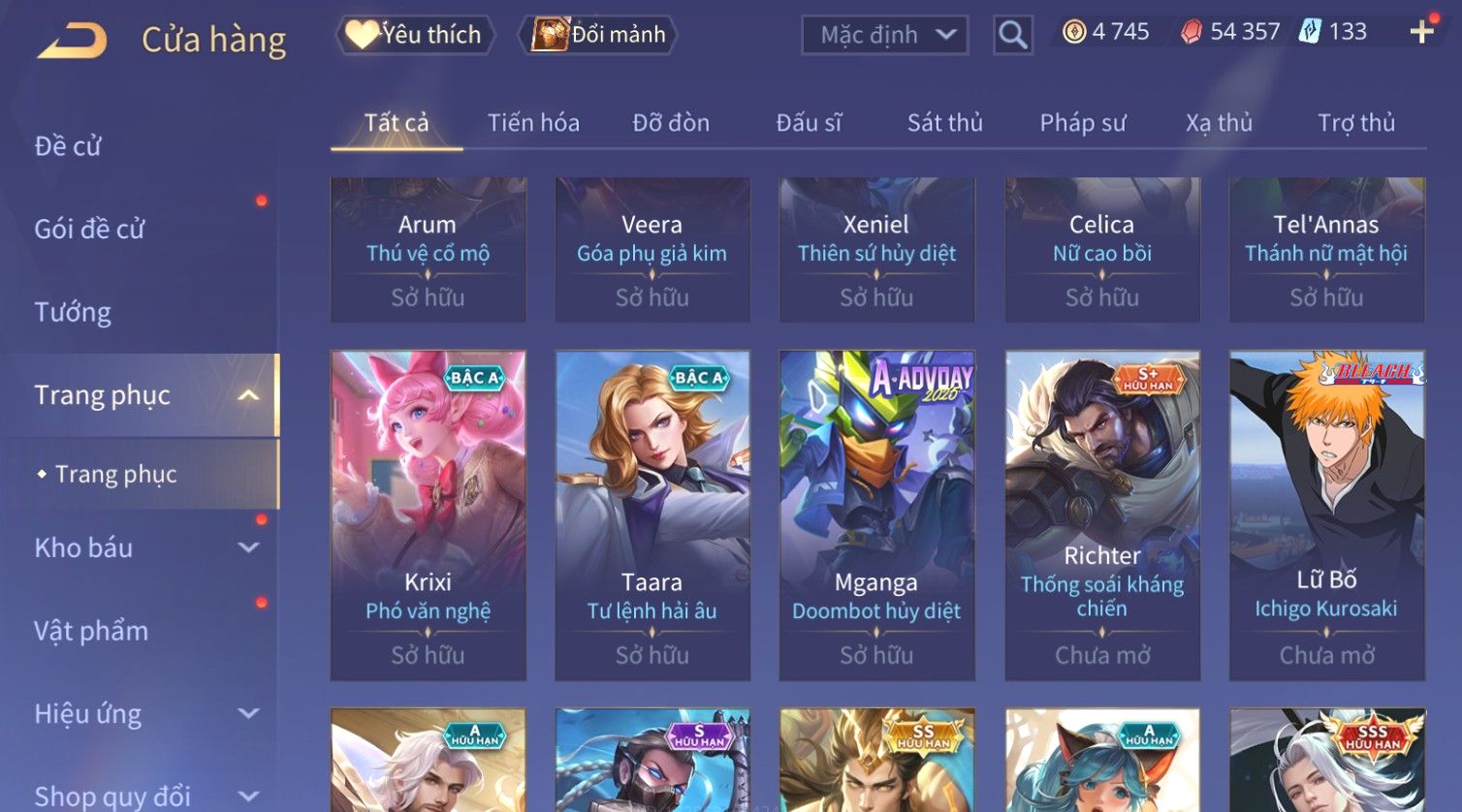Open Đổi mảnh fragment exchange chest
This screenshot has width=1462, height=812.
[x=598, y=35]
